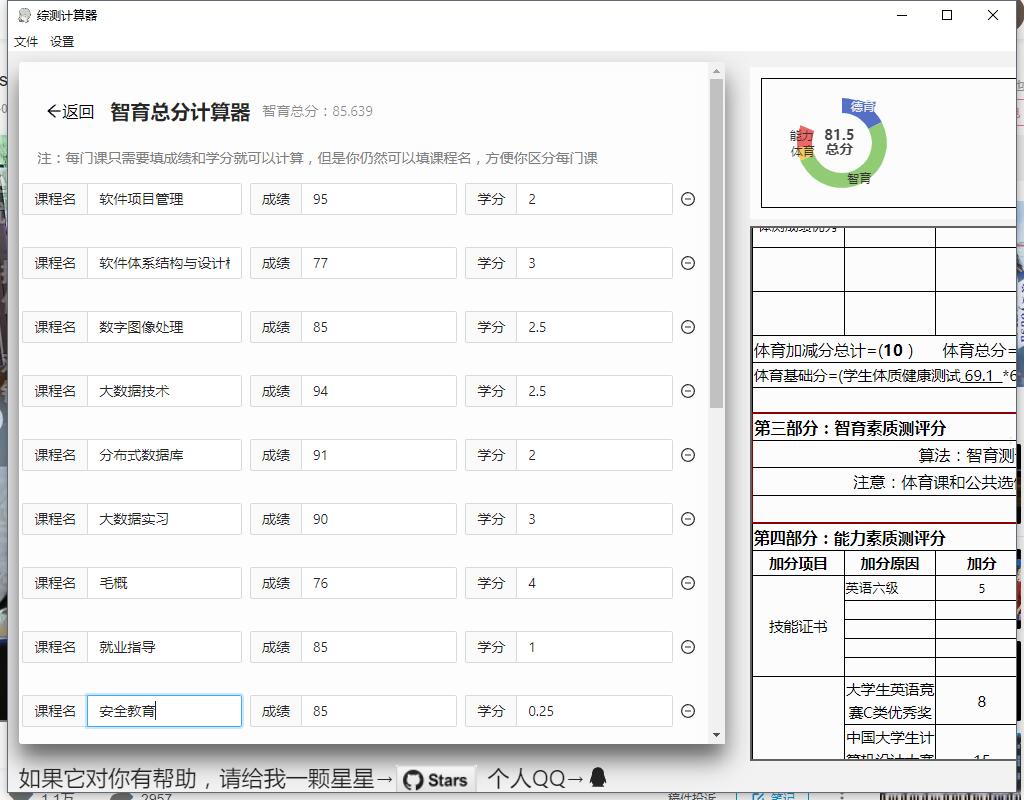The width and height of the screenshot is (1024, 800).
Task: Edit course name field 分布式数据库
Action: (x=164, y=455)
